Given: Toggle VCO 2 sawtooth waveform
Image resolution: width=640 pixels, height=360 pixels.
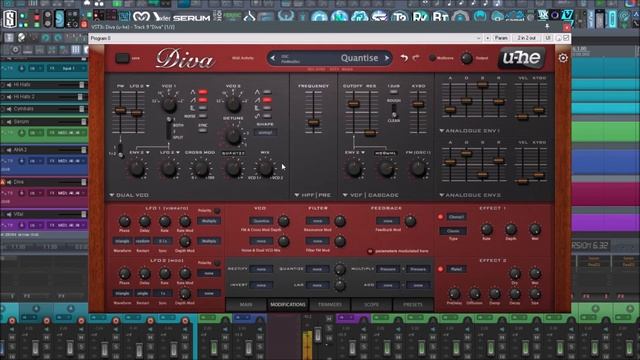Looking at the screenshot, I should [267, 100].
